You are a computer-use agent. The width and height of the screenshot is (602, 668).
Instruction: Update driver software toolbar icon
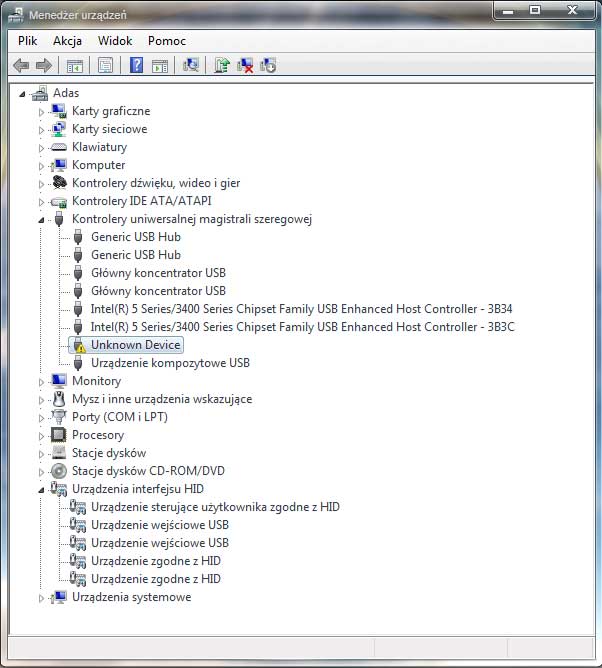pos(222,65)
